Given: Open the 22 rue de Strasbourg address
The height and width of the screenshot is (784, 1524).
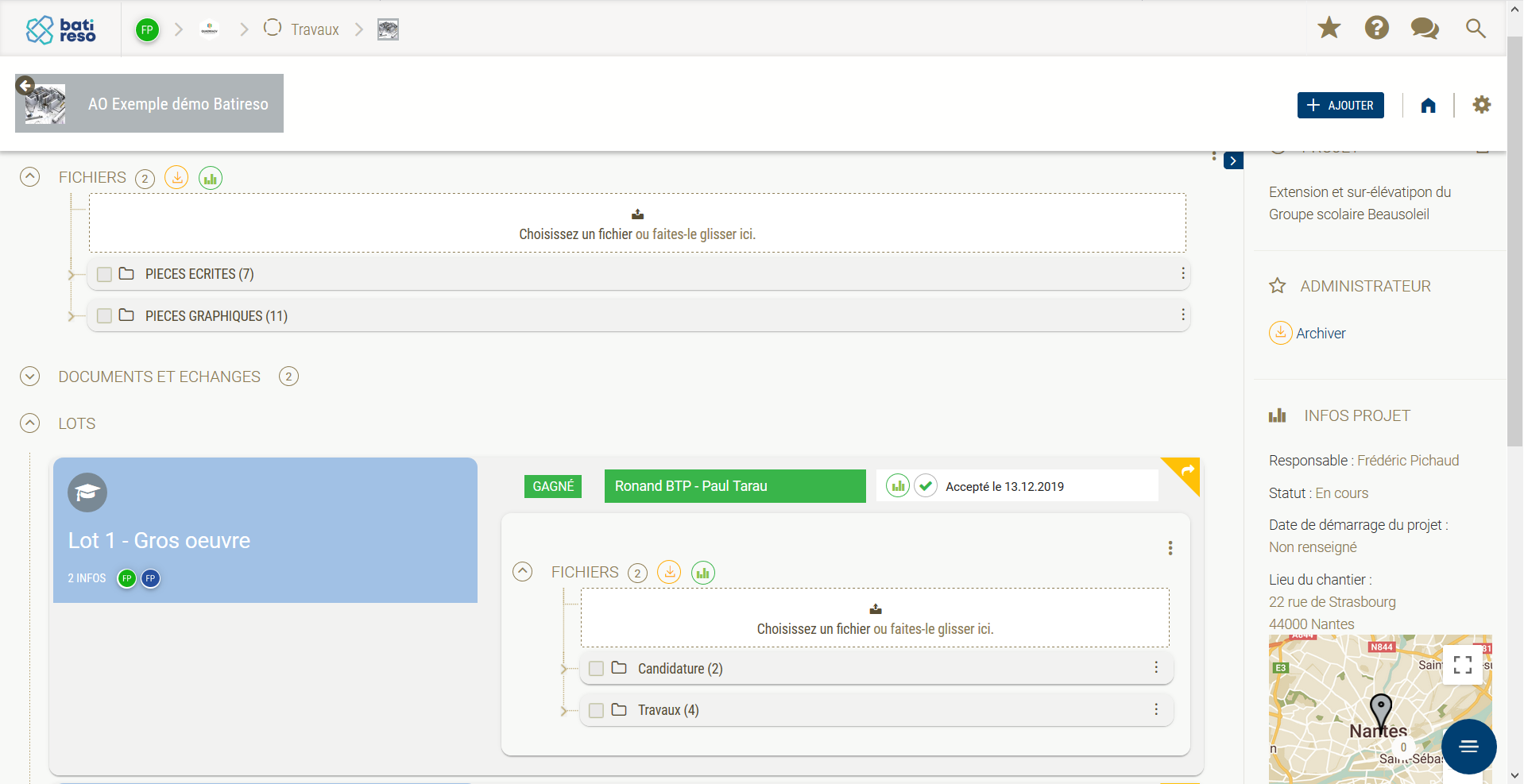Looking at the screenshot, I should 1333,602.
